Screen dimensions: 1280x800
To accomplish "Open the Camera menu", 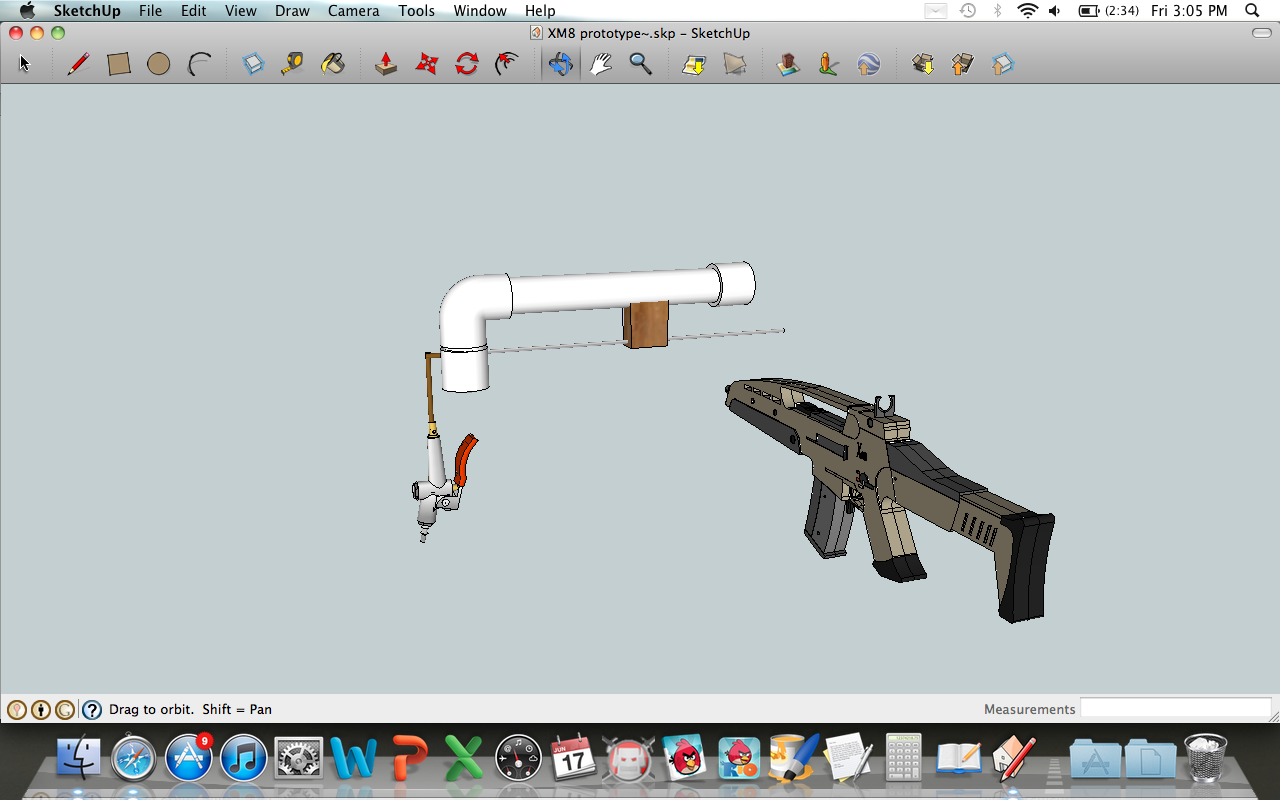I will click(353, 11).
